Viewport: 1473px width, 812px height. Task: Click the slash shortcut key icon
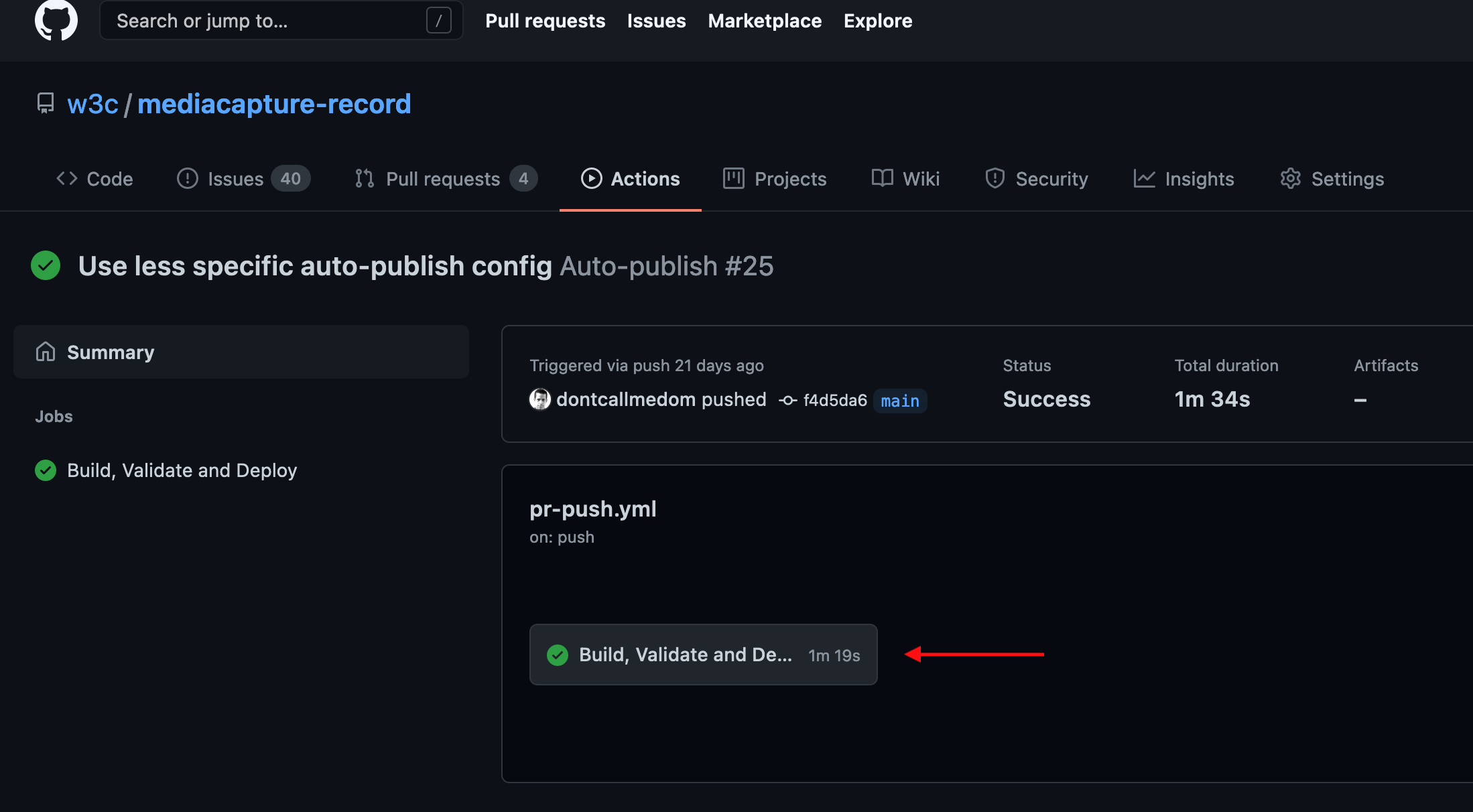click(438, 21)
